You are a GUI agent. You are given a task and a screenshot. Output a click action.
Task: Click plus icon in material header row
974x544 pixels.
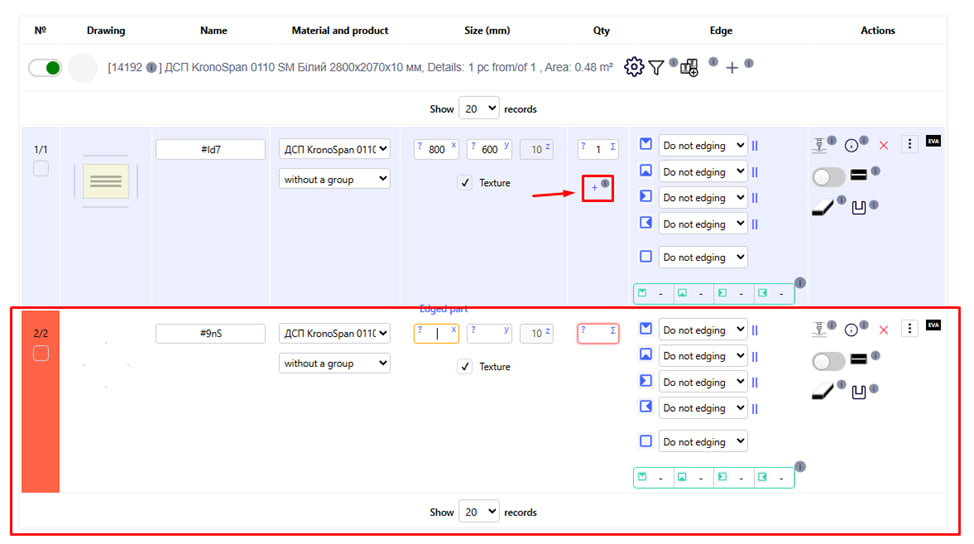(x=732, y=68)
